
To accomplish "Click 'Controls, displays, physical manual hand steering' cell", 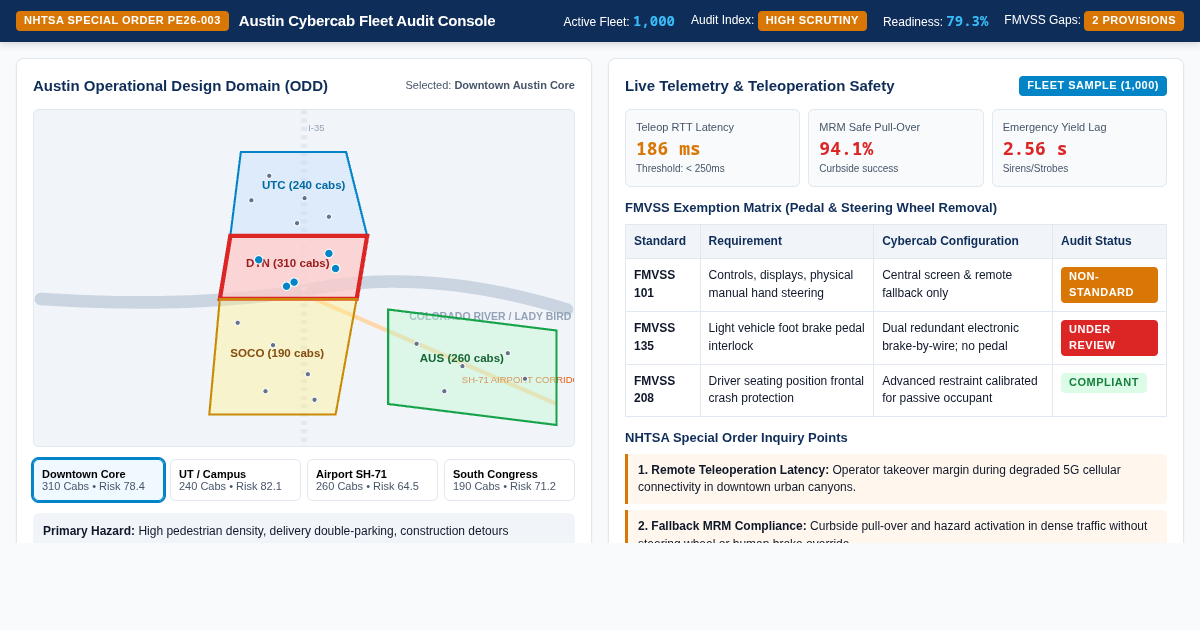I will point(787,285).
